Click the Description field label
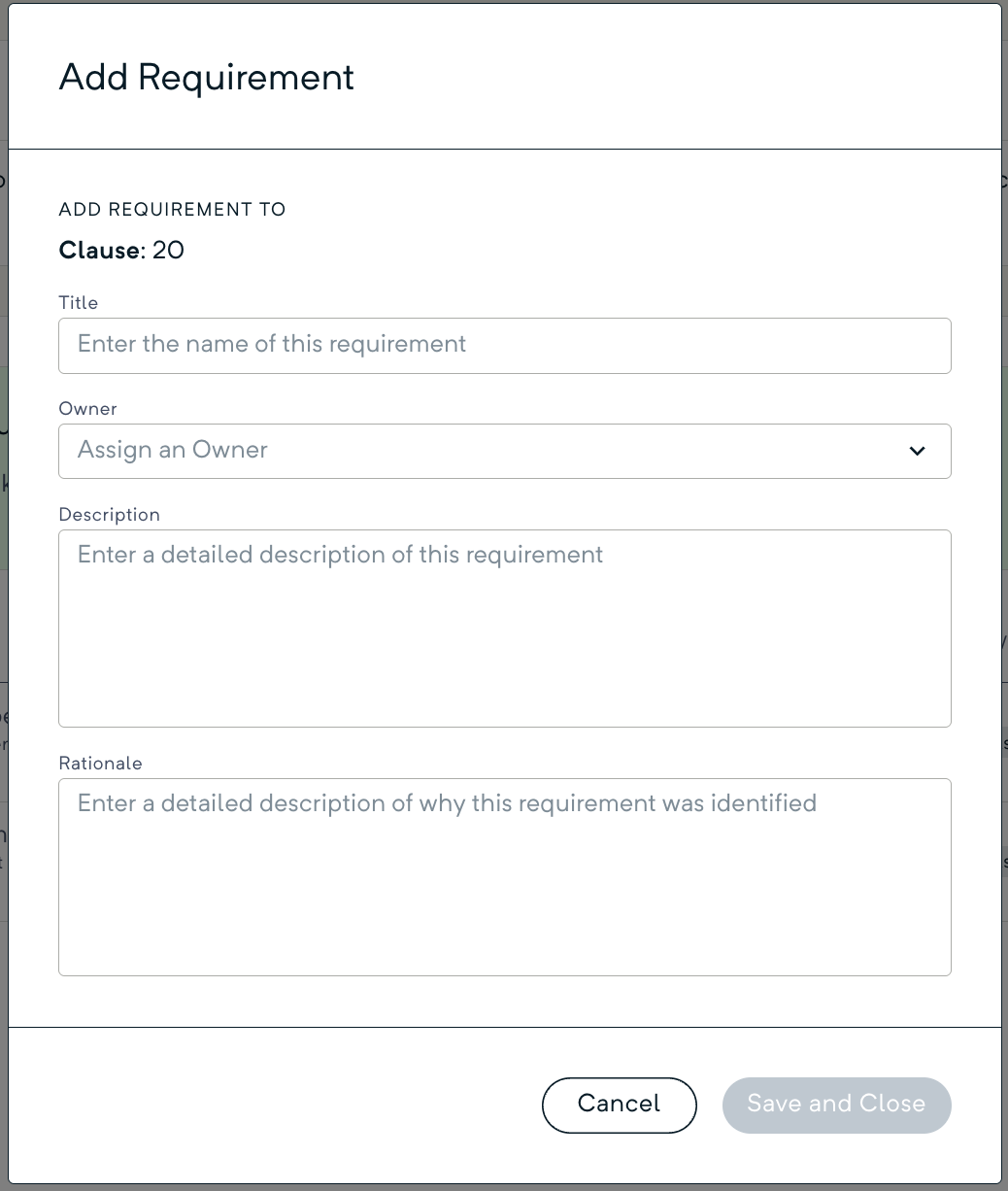Viewport: 1008px width, 1191px height. pyautogui.click(x=110, y=515)
